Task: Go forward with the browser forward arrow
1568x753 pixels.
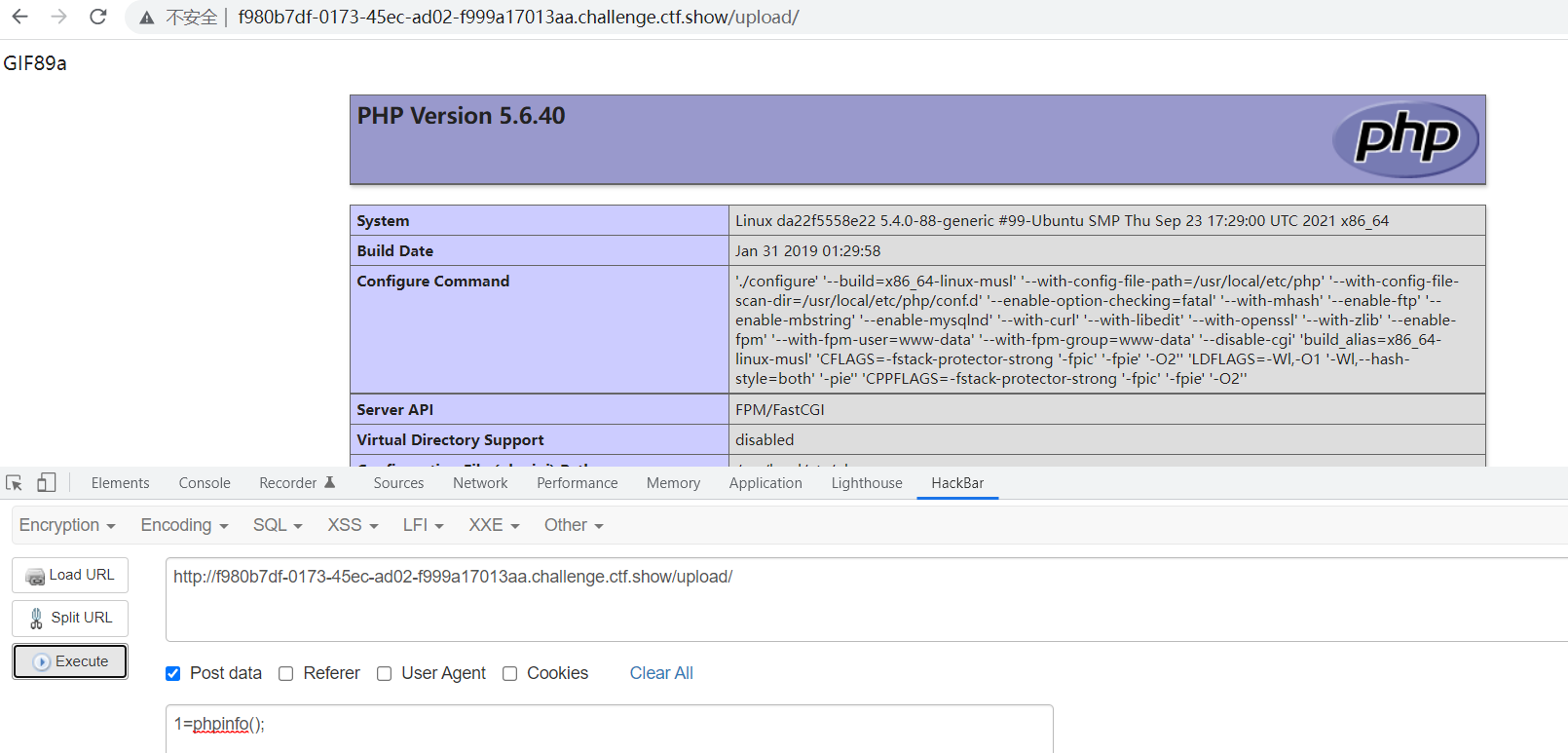Action: 59,17
